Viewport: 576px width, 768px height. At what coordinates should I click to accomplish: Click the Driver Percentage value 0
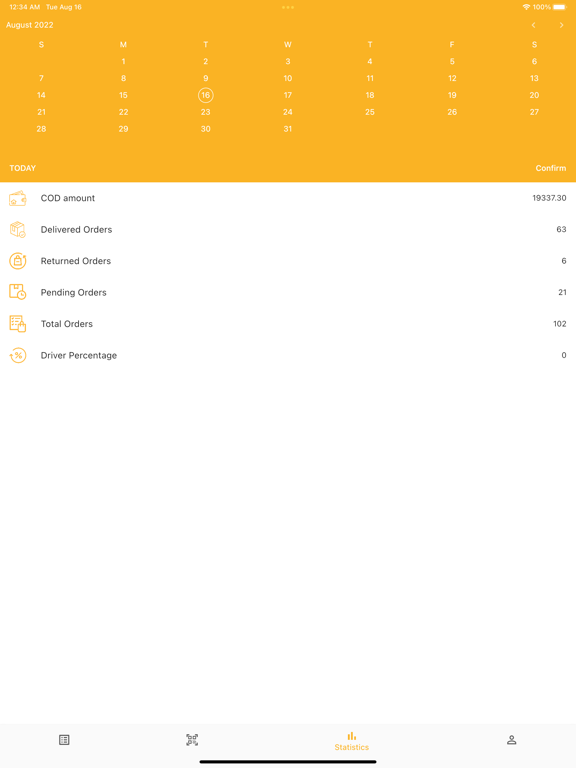564,355
